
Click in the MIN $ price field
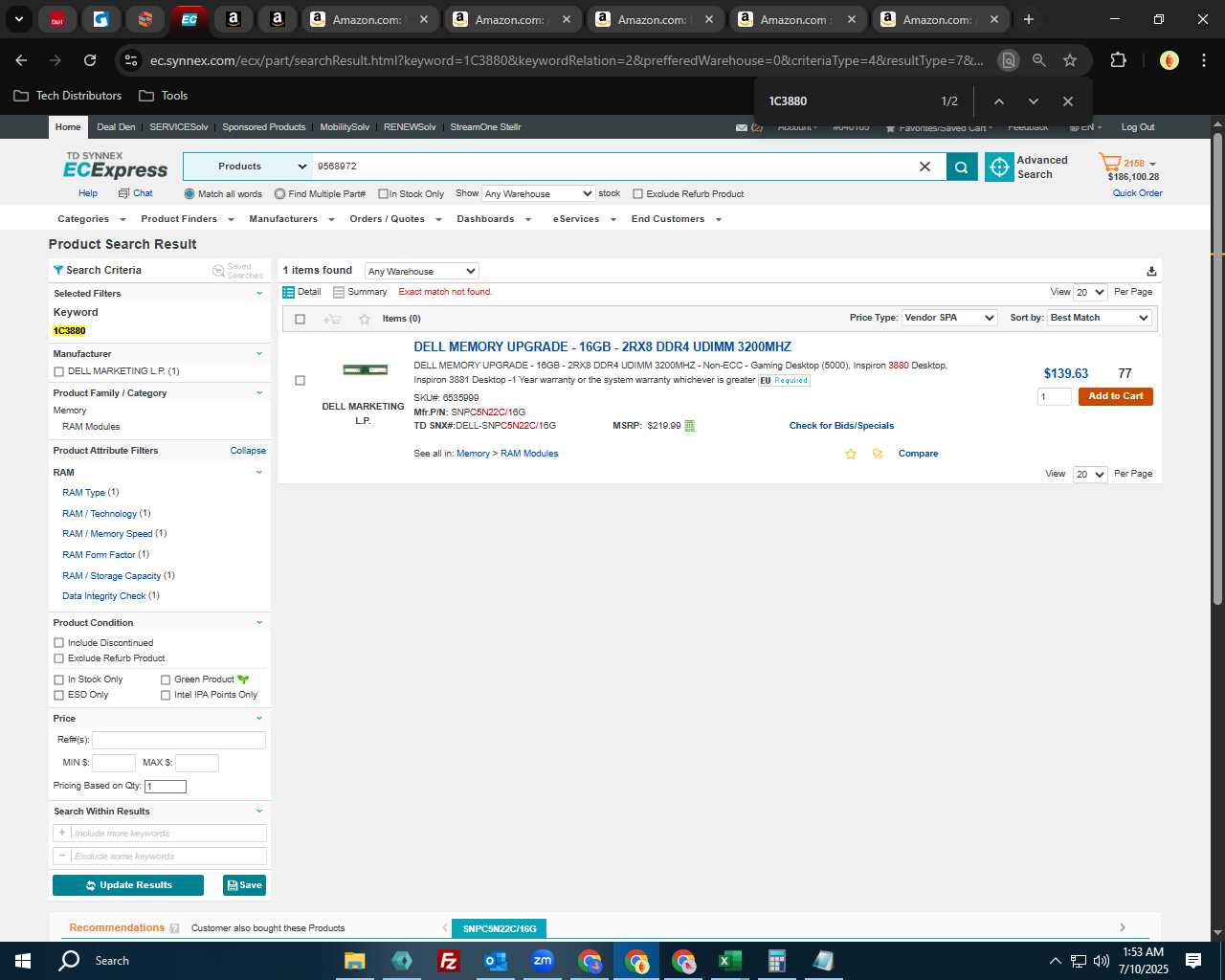point(113,764)
